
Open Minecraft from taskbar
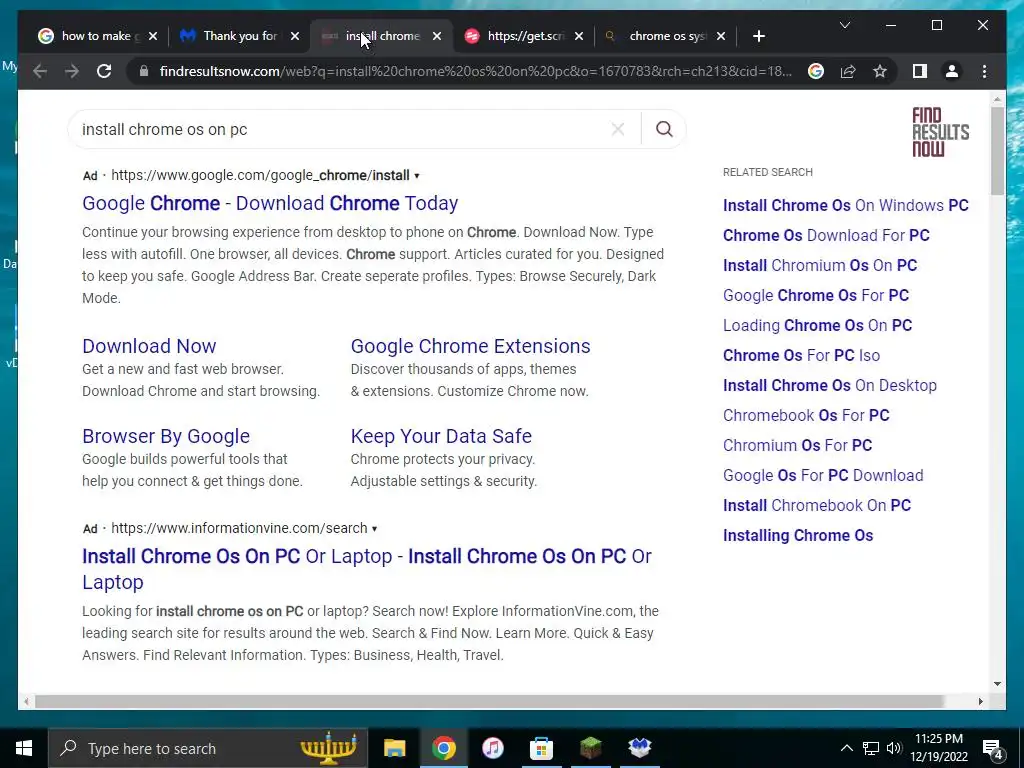[x=590, y=748]
